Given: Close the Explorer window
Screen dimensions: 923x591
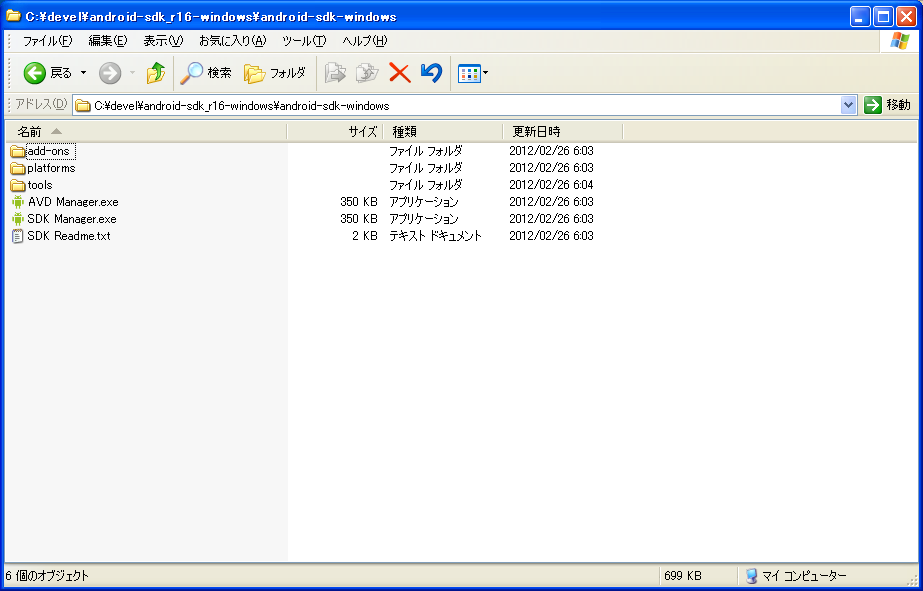Looking at the screenshot, I should (x=906, y=16).
